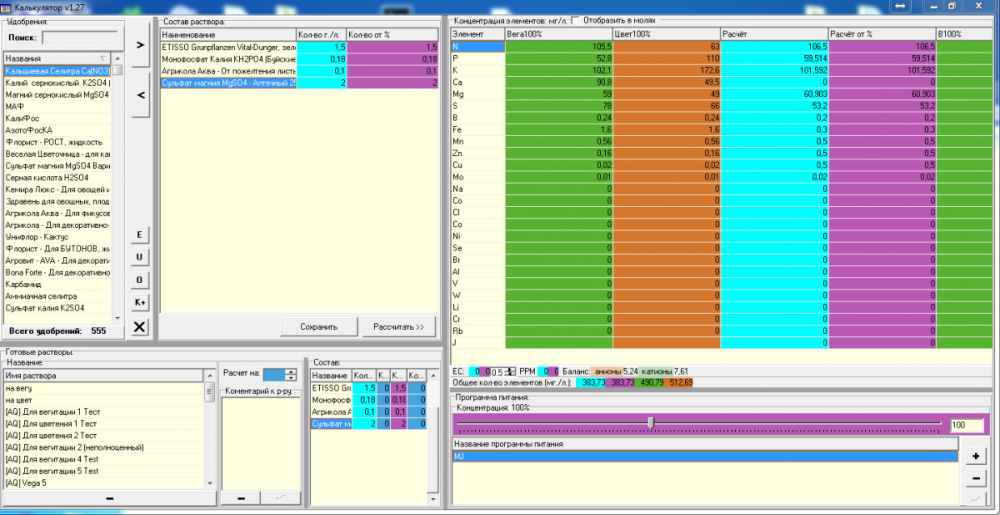Viewport: 1000px width, 515px height.
Task: Click the EC value stepper arrows
Action: [510, 371]
